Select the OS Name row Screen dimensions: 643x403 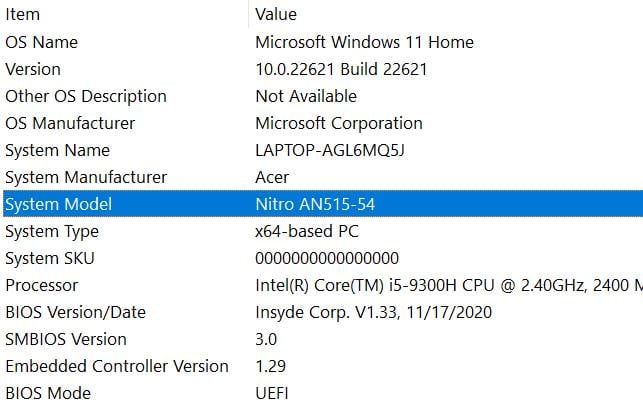pos(41,42)
